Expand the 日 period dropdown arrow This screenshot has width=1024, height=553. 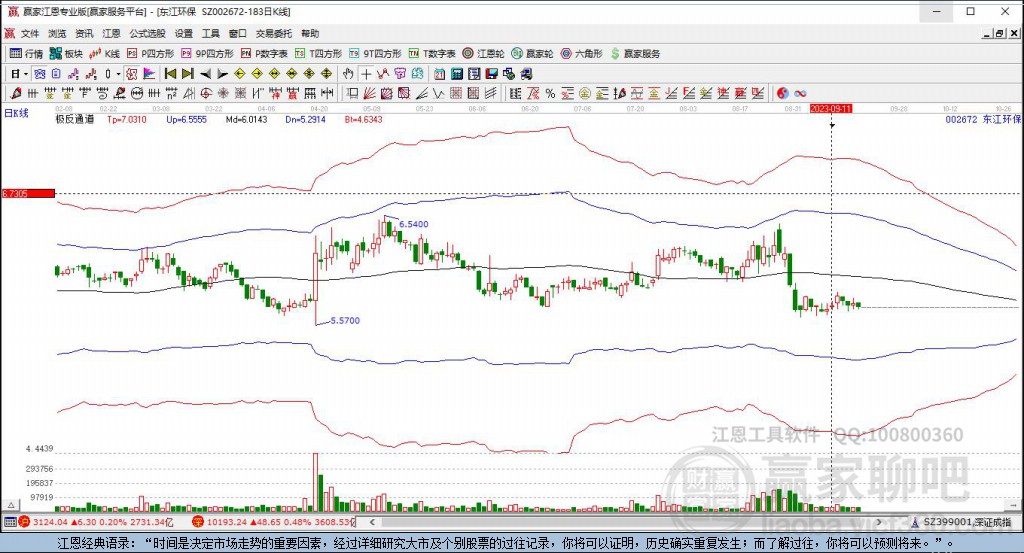(x=25, y=74)
